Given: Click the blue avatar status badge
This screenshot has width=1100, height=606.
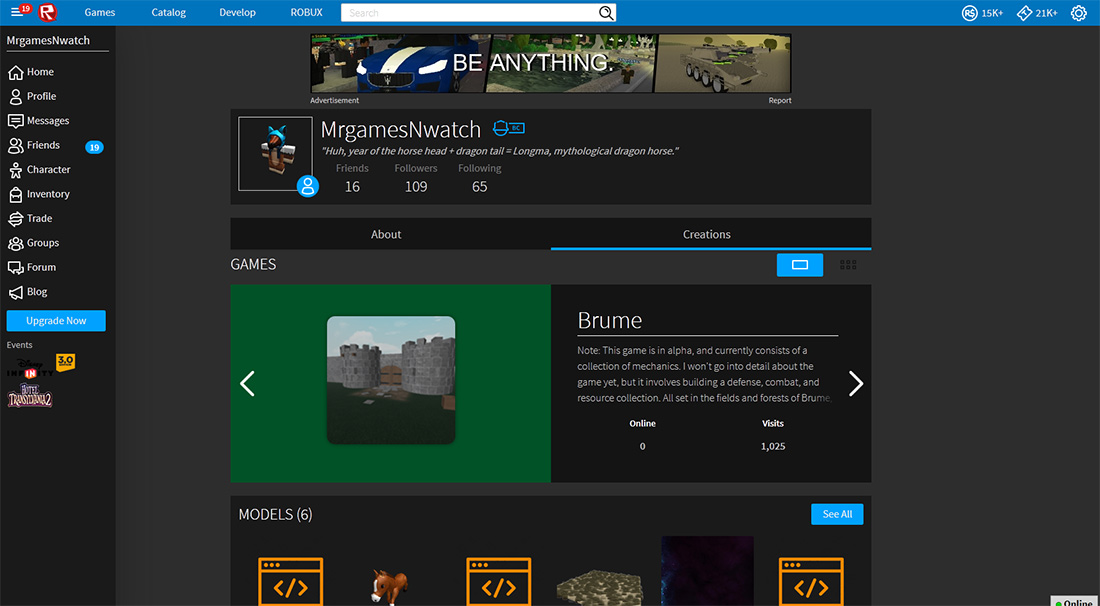Looking at the screenshot, I should pyautogui.click(x=308, y=186).
